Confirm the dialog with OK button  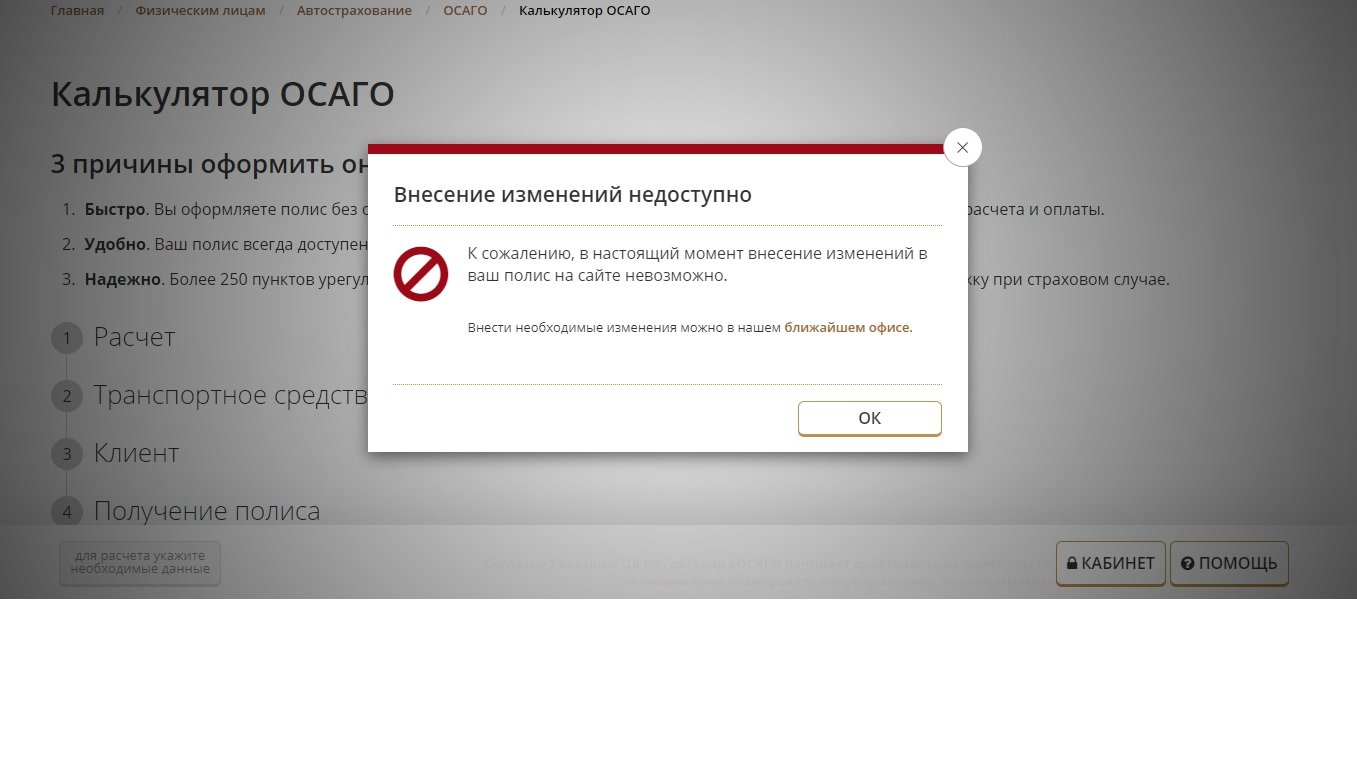[869, 418]
